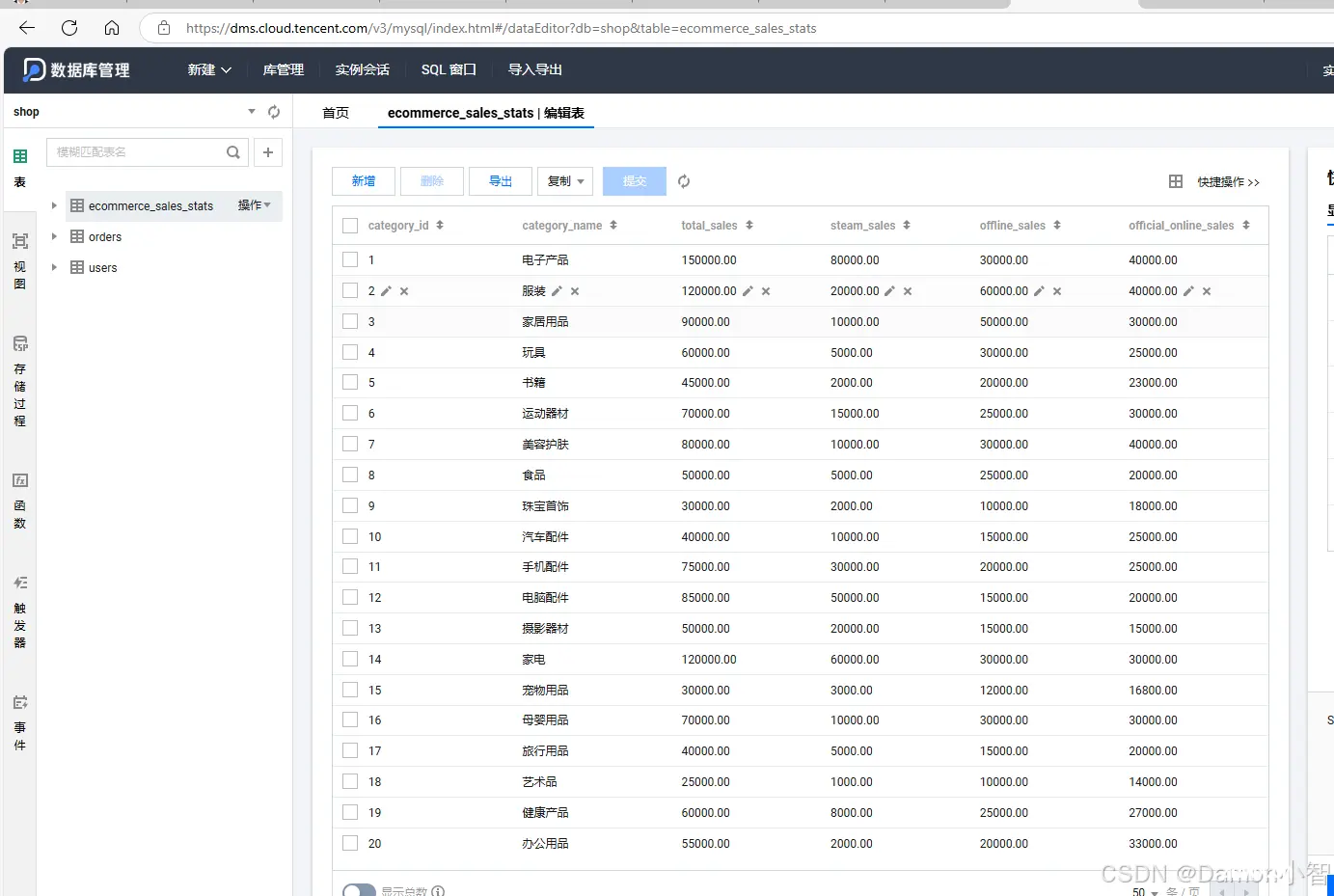Edit 服装 category name pencil icon
The image size is (1334, 896).
tap(557, 291)
